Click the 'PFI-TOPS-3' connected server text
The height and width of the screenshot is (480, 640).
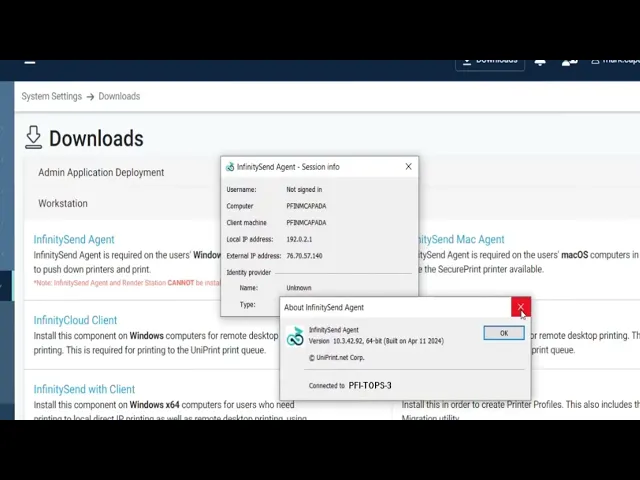(370, 385)
